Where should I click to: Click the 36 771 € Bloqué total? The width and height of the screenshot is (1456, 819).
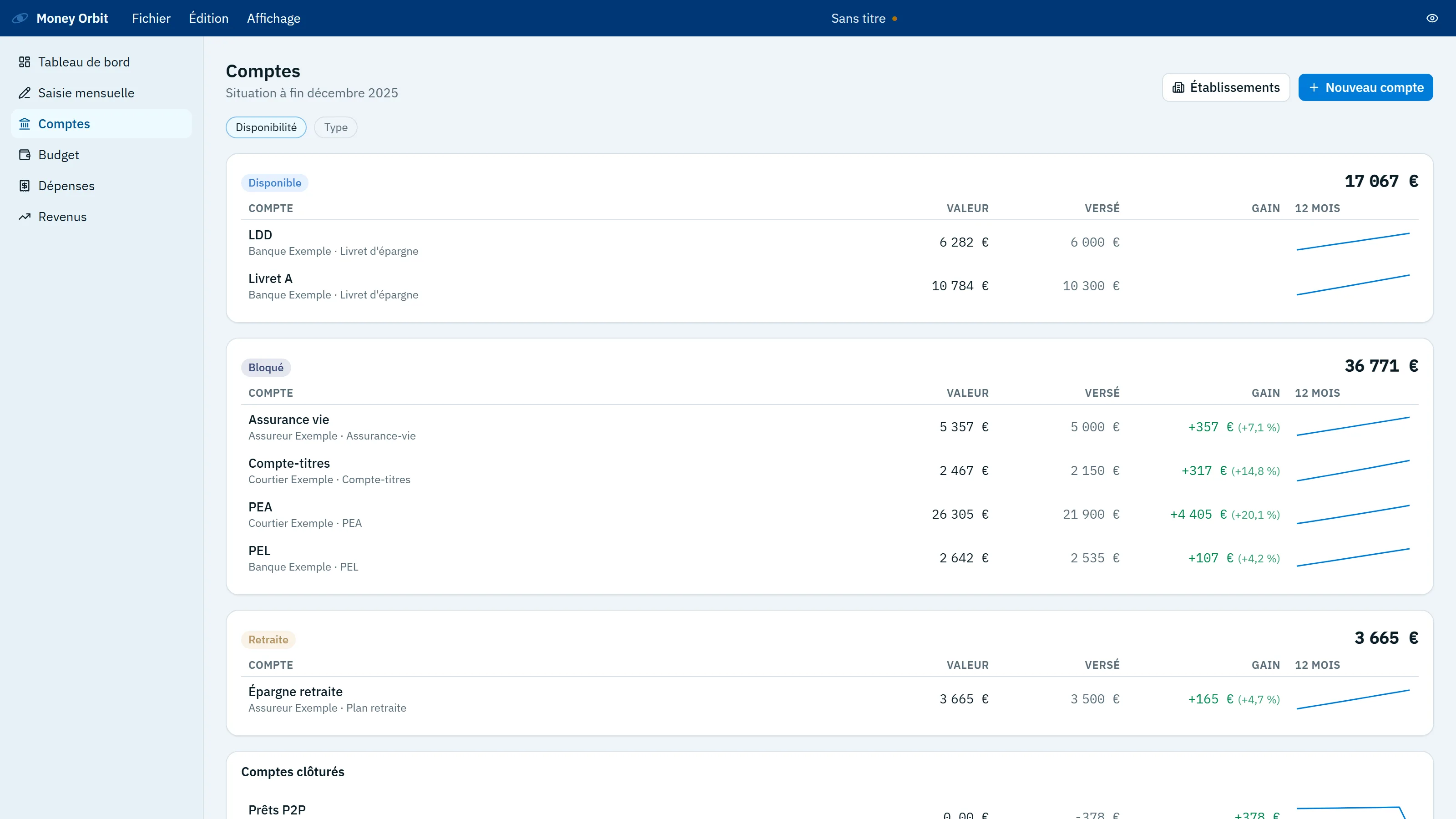pyautogui.click(x=1381, y=366)
